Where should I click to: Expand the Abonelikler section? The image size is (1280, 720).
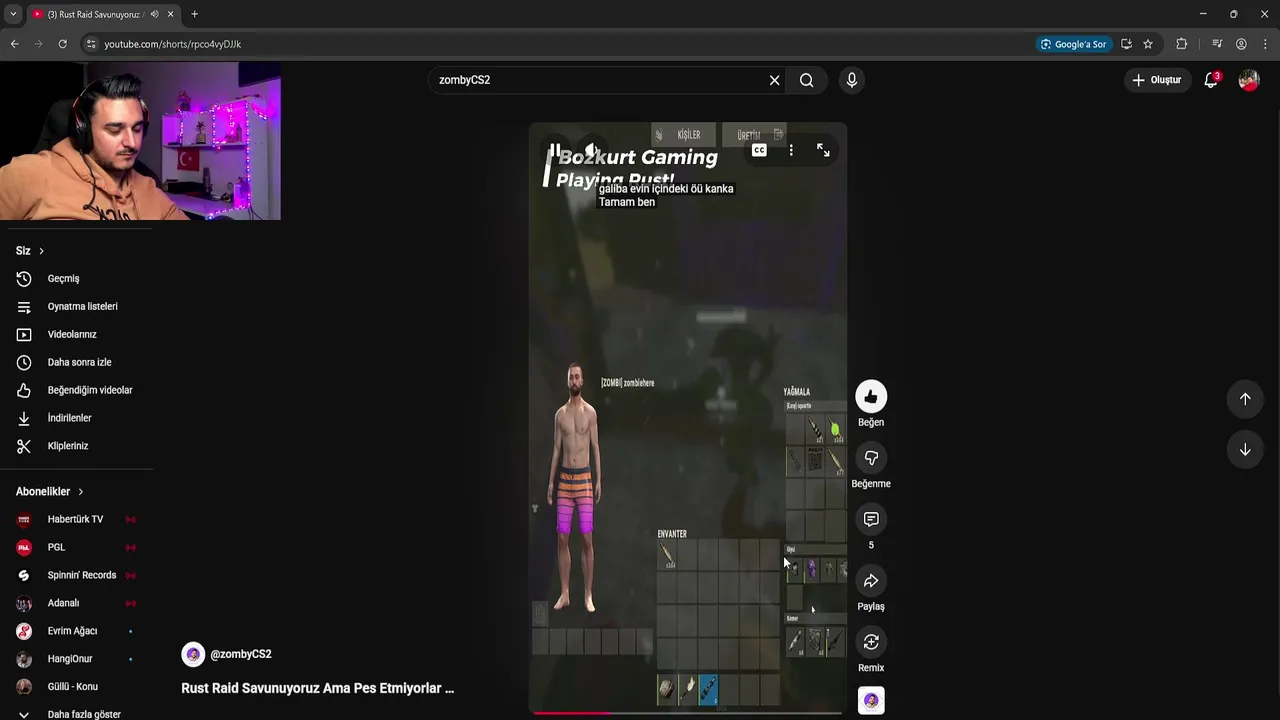[x=50, y=492]
